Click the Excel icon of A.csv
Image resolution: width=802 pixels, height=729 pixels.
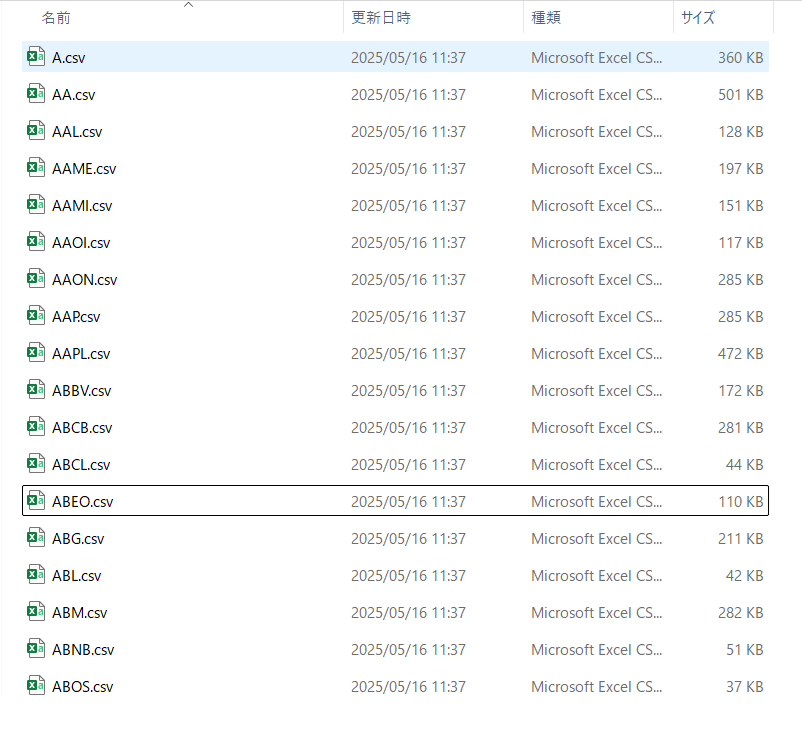pyautogui.click(x=36, y=57)
